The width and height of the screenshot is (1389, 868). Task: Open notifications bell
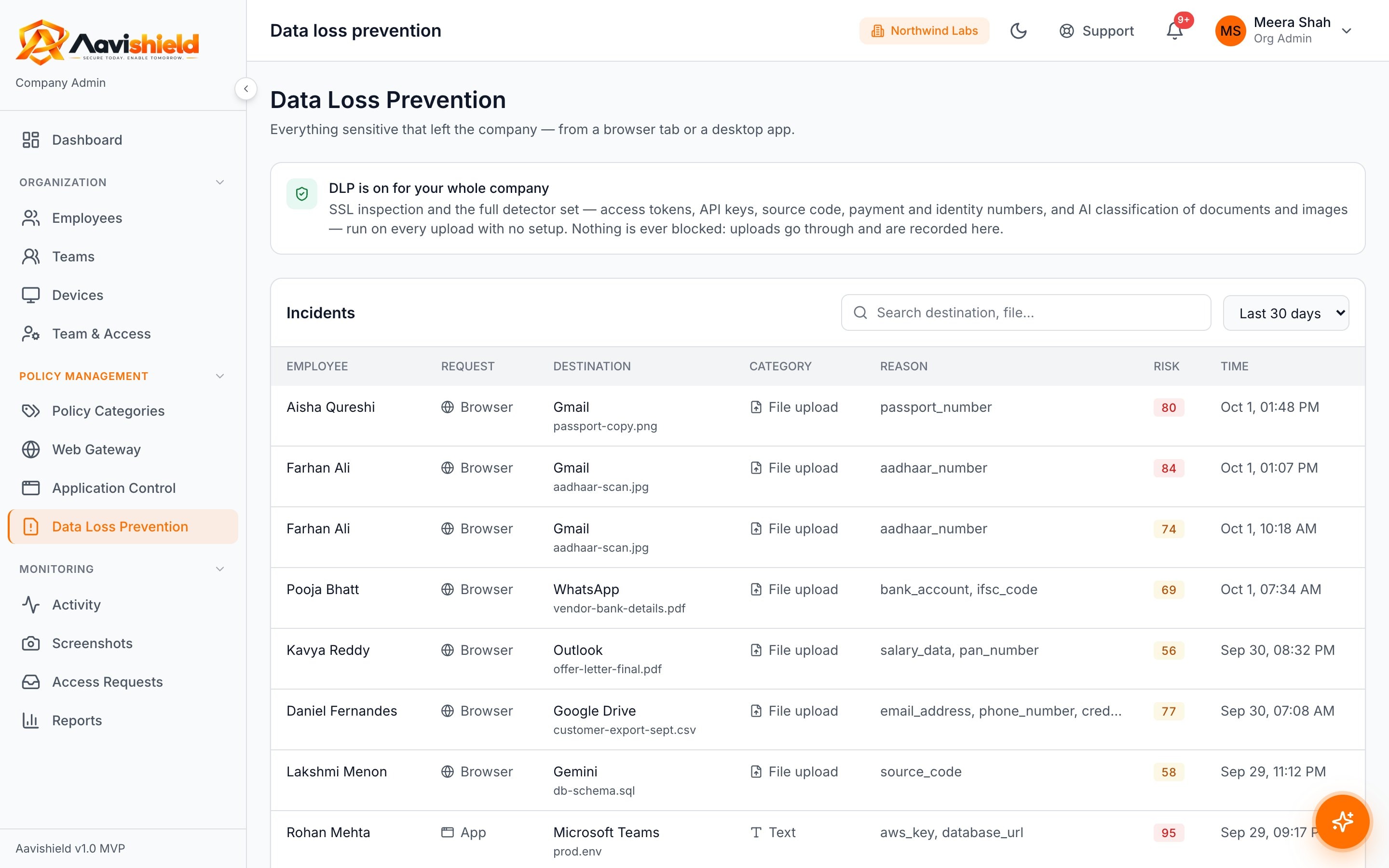click(1174, 31)
